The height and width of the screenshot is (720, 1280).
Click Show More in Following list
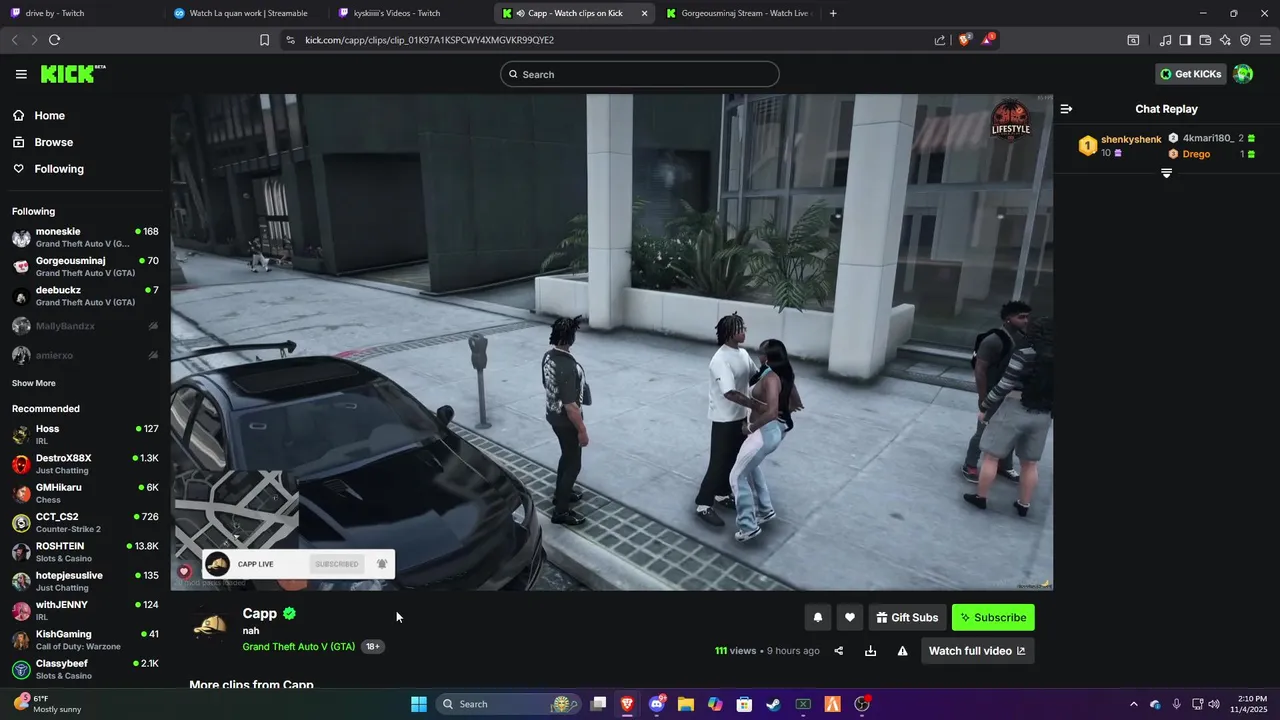34,383
